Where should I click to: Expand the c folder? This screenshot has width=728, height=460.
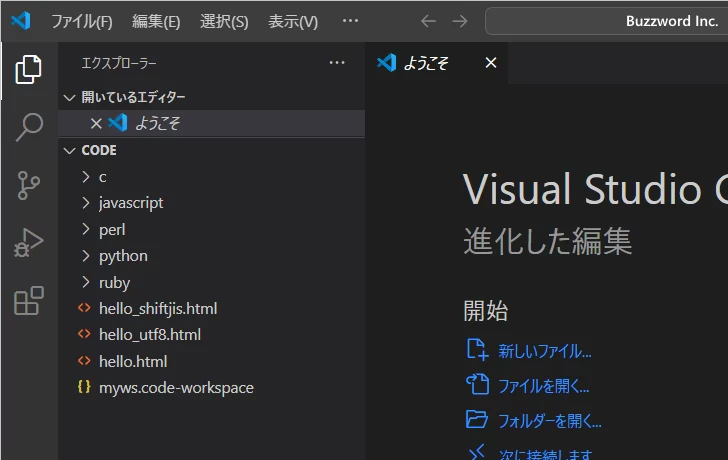coord(85,176)
